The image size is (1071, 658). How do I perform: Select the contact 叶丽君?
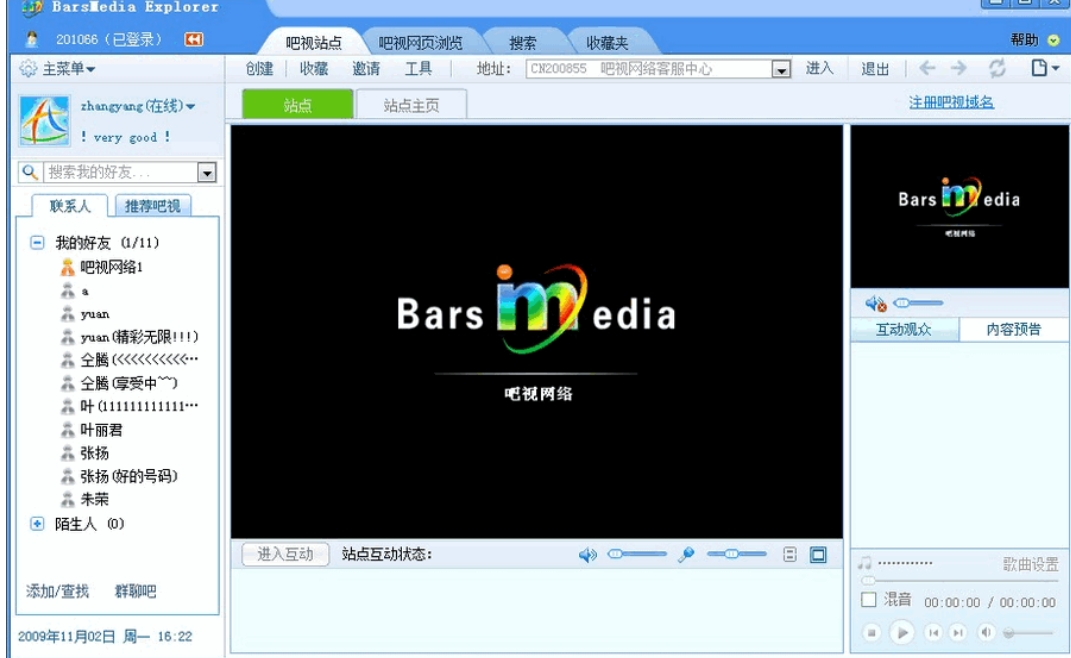(x=92, y=430)
